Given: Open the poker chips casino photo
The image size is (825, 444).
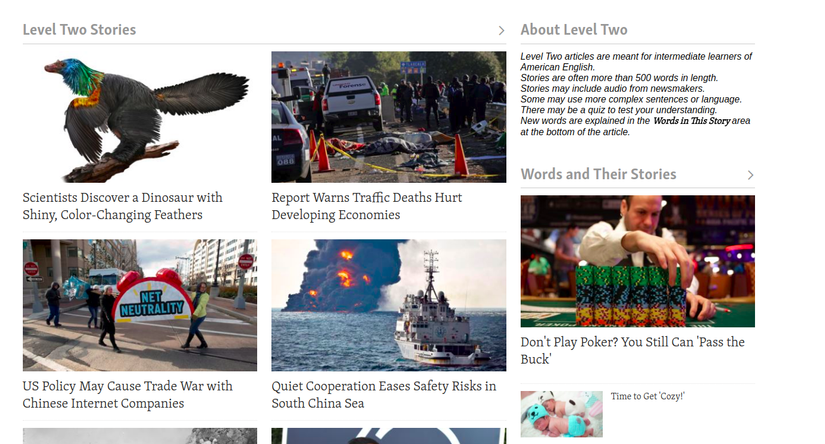Looking at the screenshot, I should click(x=638, y=261).
